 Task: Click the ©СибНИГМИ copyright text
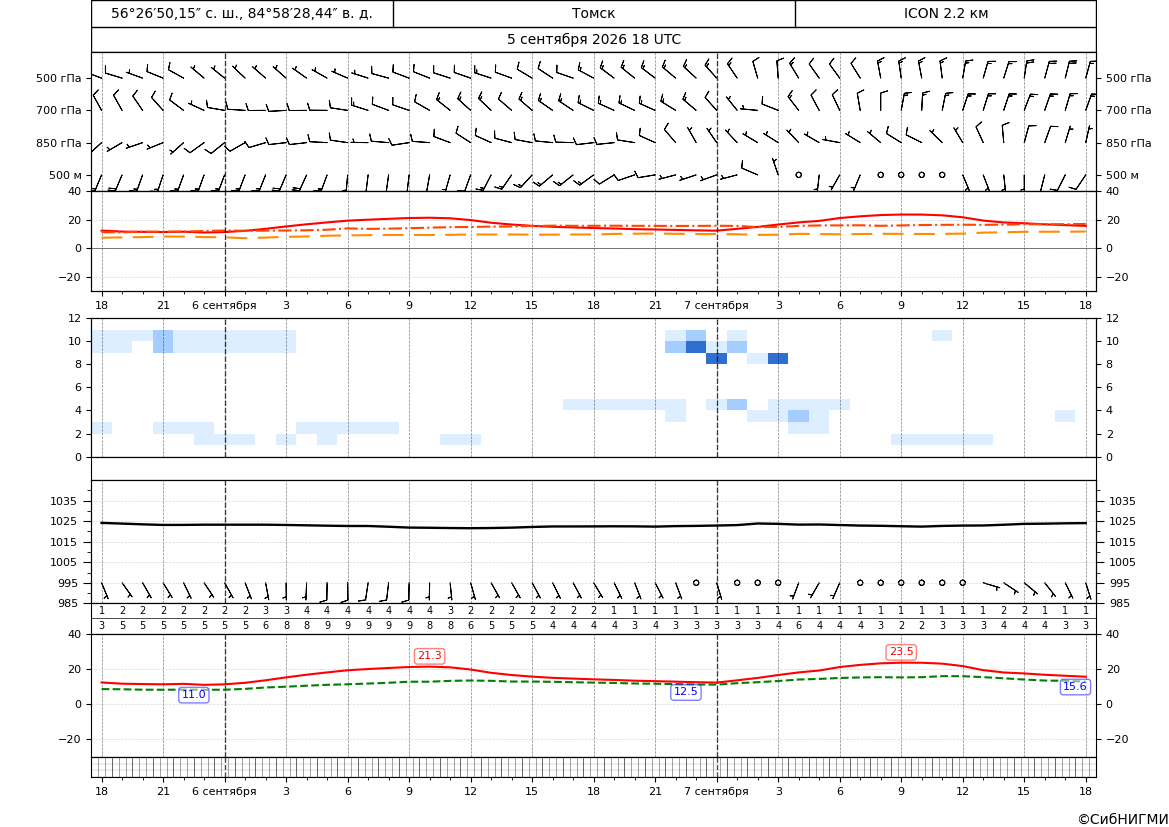pyautogui.click(x=1123, y=819)
